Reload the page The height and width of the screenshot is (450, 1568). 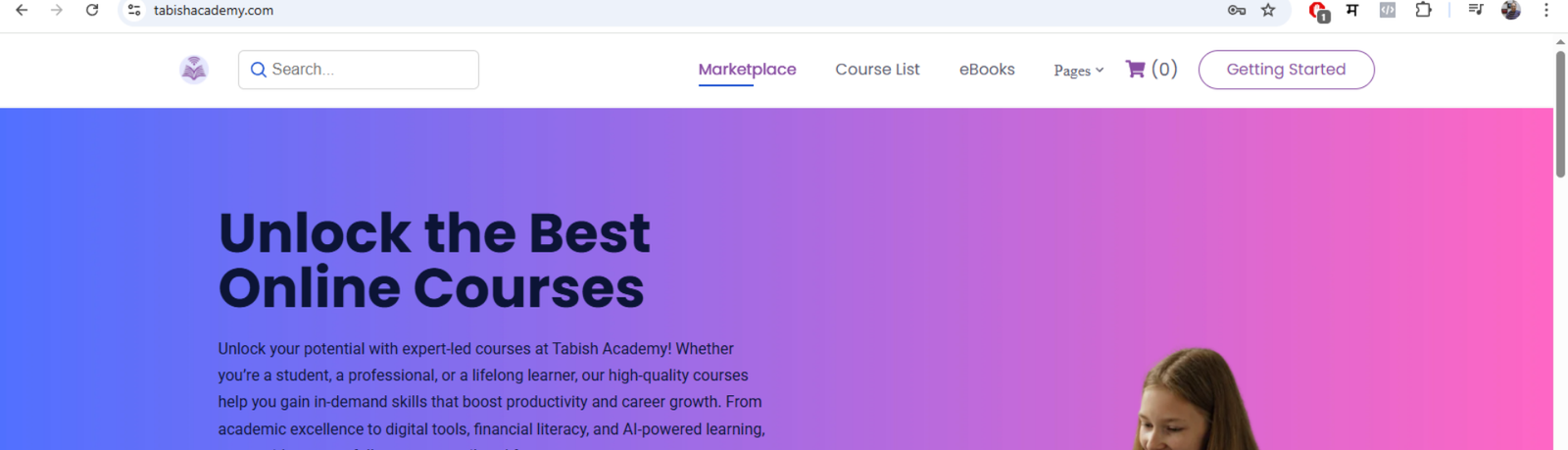pyautogui.click(x=92, y=10)
